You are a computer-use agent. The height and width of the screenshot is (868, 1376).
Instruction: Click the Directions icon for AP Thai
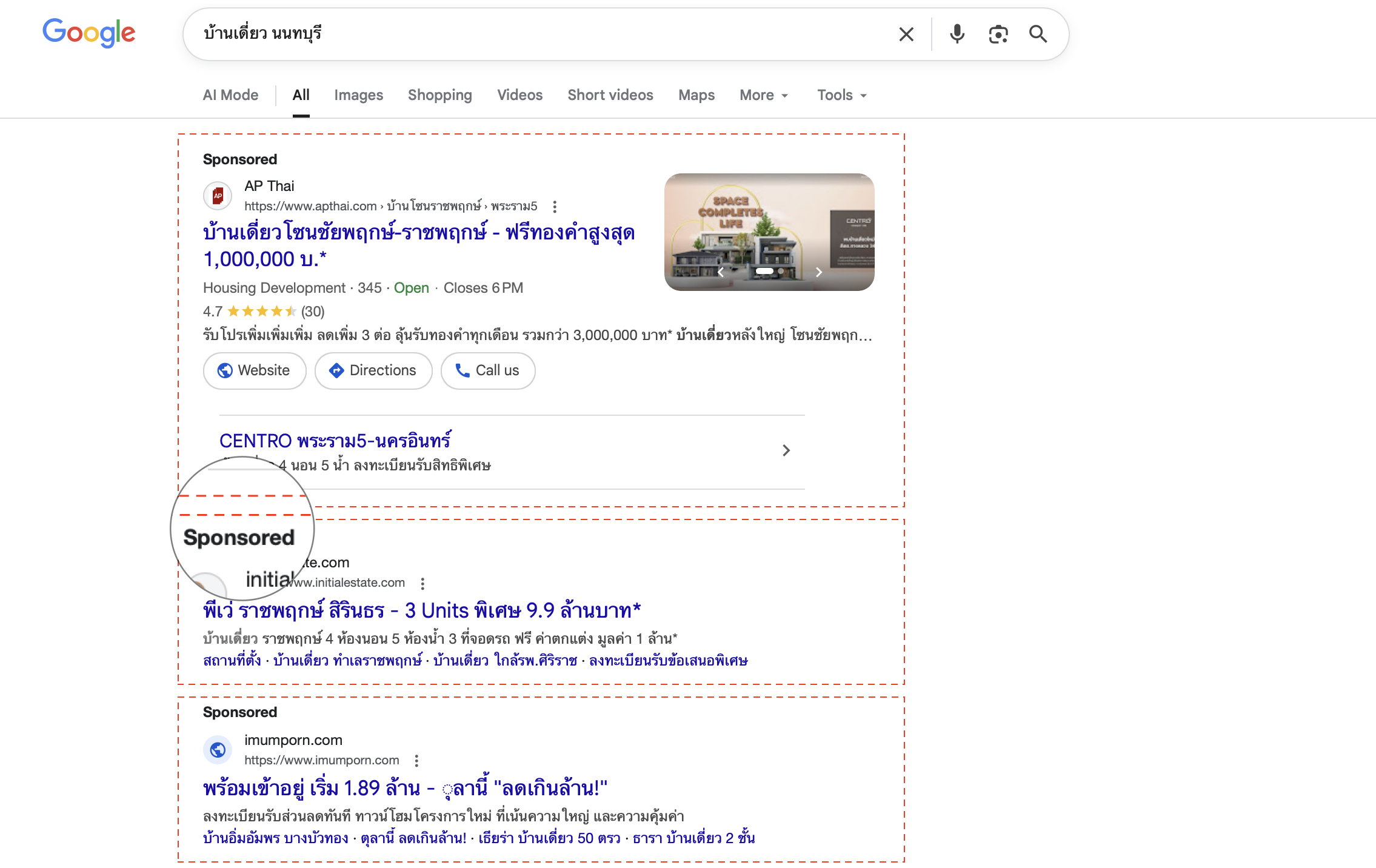coord(335,370)
